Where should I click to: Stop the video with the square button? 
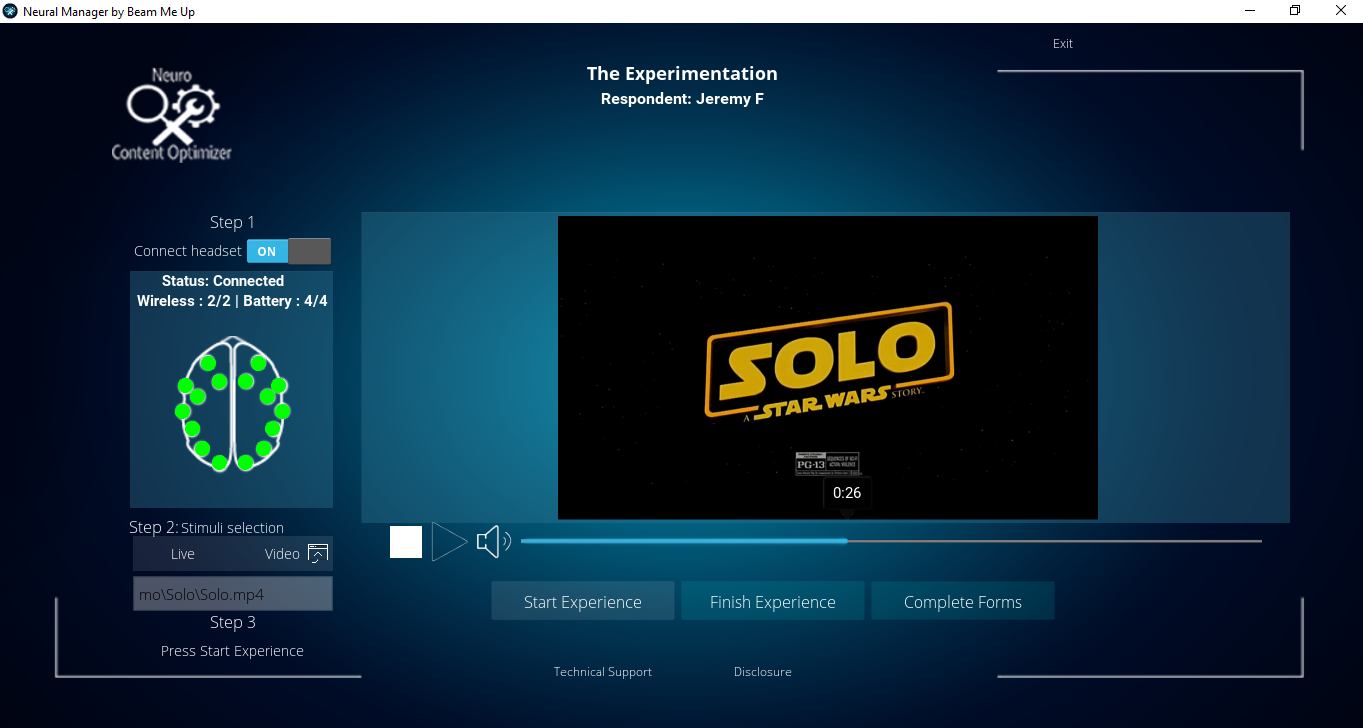[x=406, y=542]
